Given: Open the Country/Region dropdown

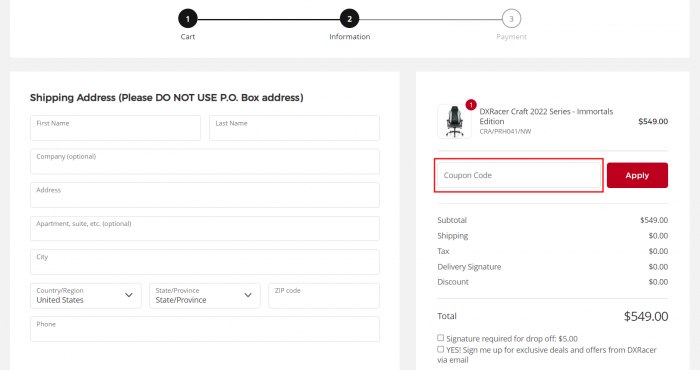Looking at the screenshot, I should tap(86, 295).
